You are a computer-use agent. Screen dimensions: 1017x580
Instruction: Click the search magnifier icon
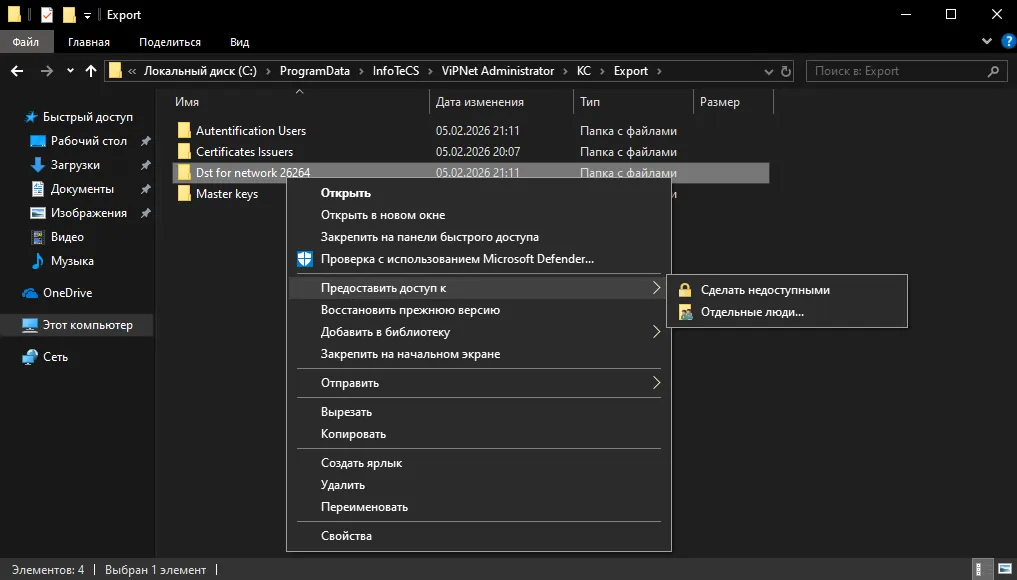(993, 71)
